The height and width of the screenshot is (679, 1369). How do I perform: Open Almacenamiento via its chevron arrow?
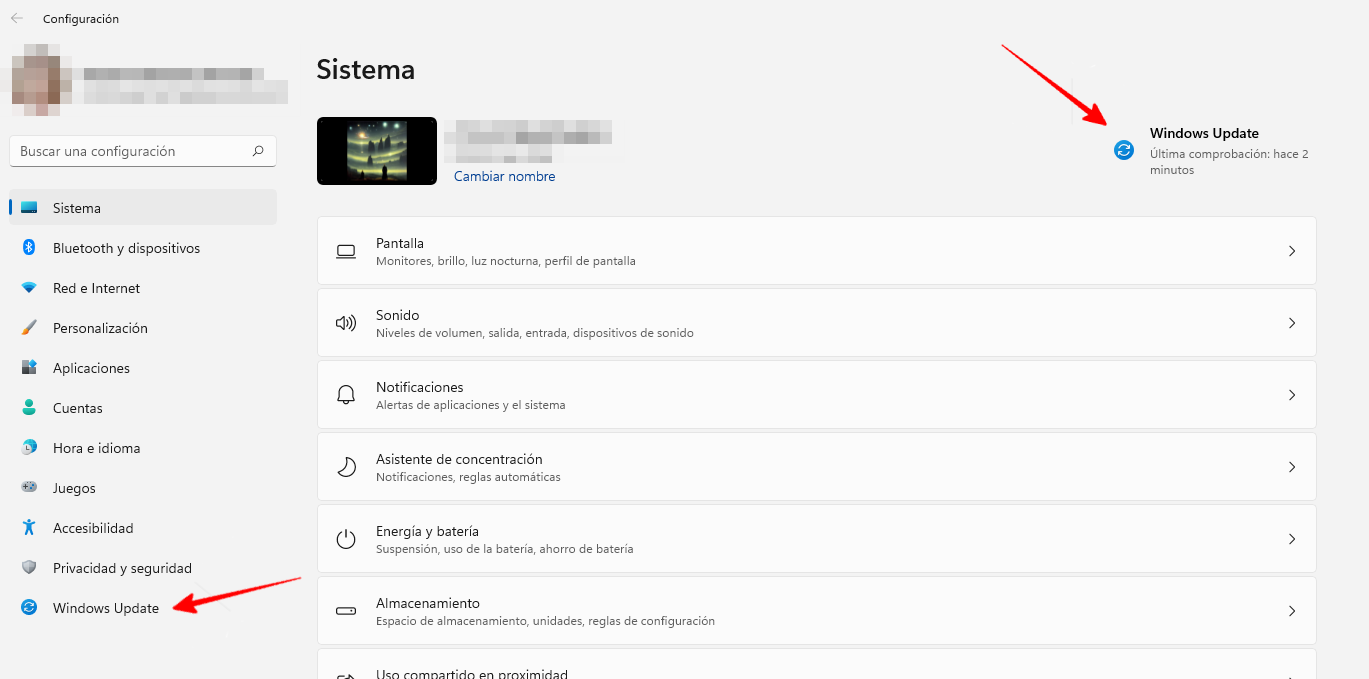pos(1292,611)
